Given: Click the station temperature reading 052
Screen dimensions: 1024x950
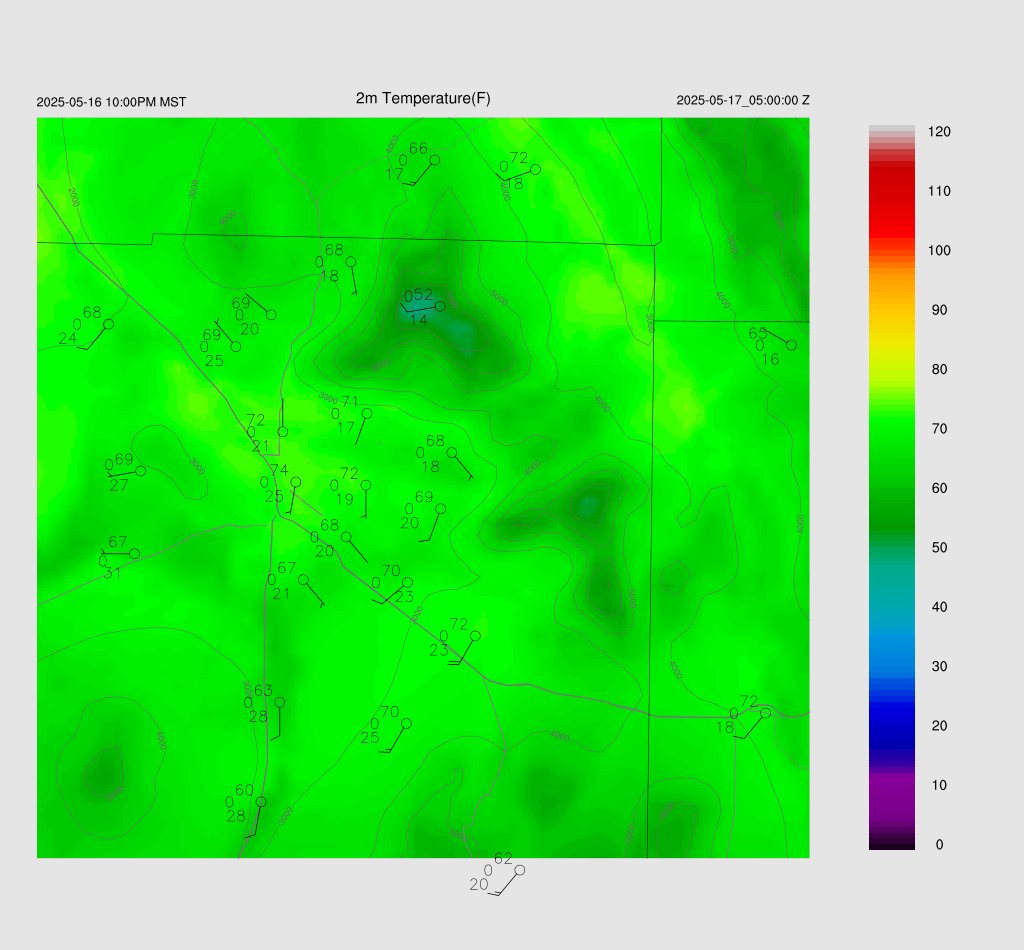Looking at the screenshot, I should pos(419,295).
